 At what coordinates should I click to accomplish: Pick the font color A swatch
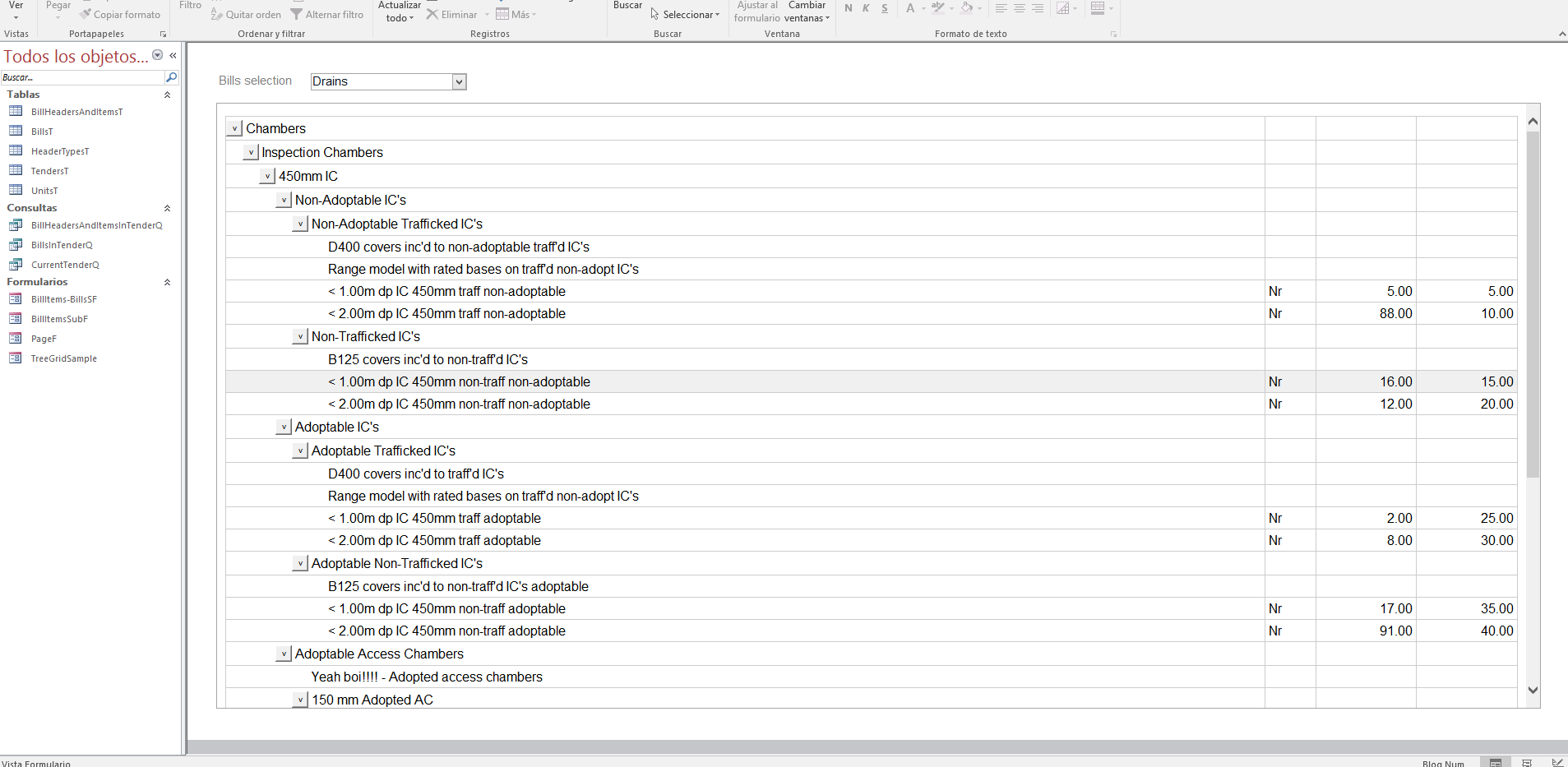(910, 8)
